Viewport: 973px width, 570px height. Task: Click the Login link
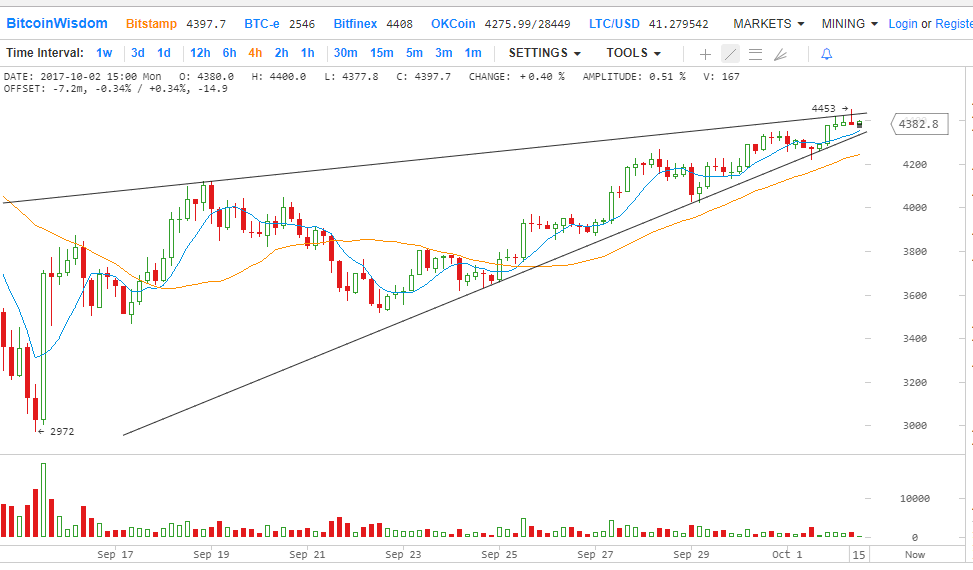pyautogui.click(x=902, y=23)
